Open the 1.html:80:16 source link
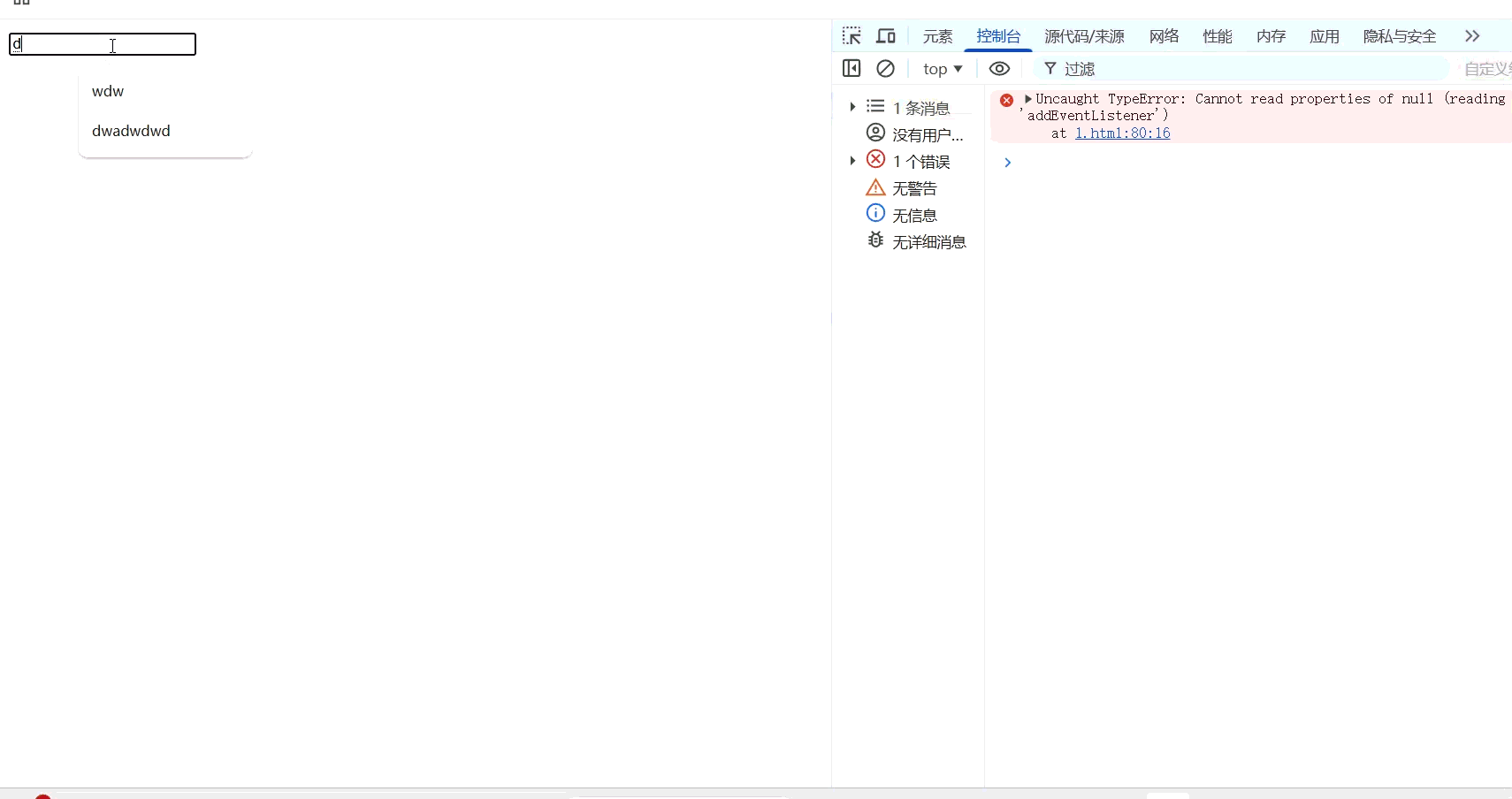The height and width of the screenshot is (799, 1512). click(x=1122, y=133)
